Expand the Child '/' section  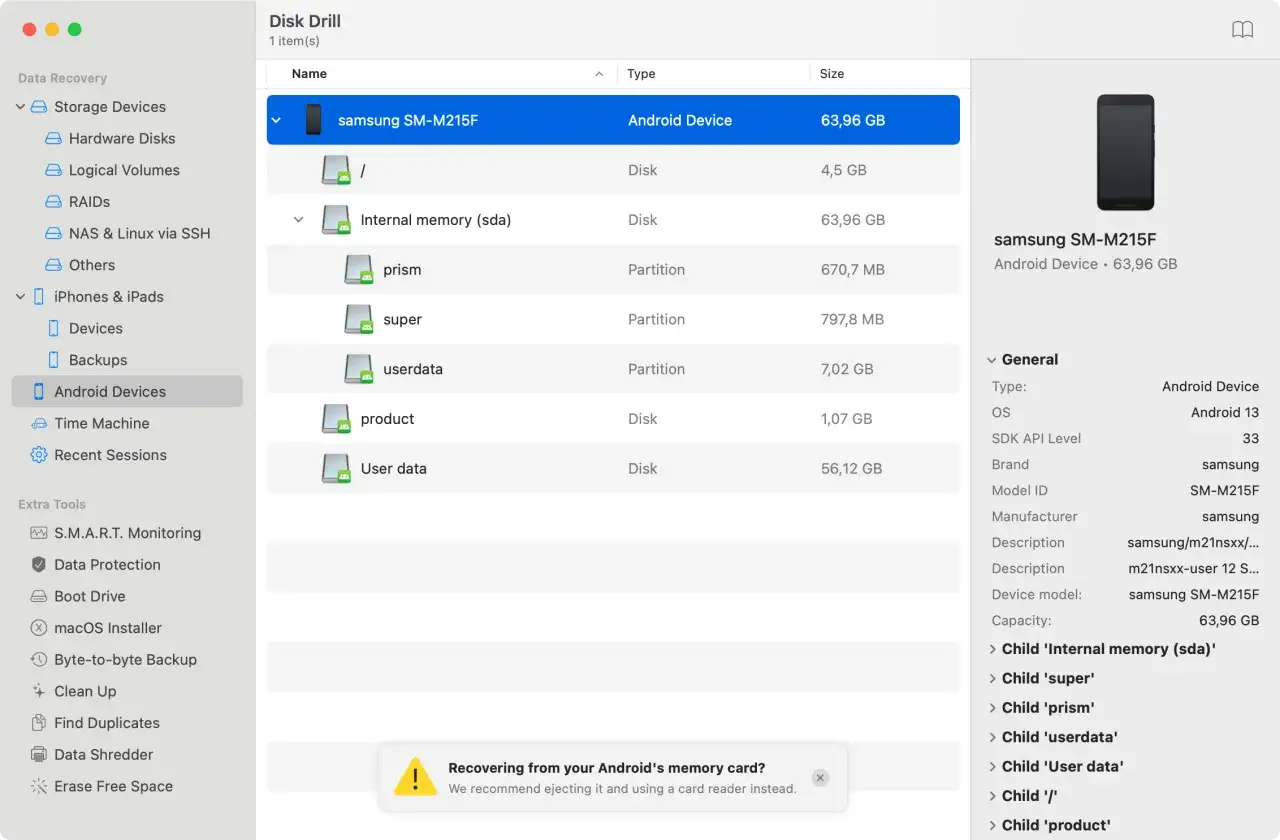coord(992,796)
